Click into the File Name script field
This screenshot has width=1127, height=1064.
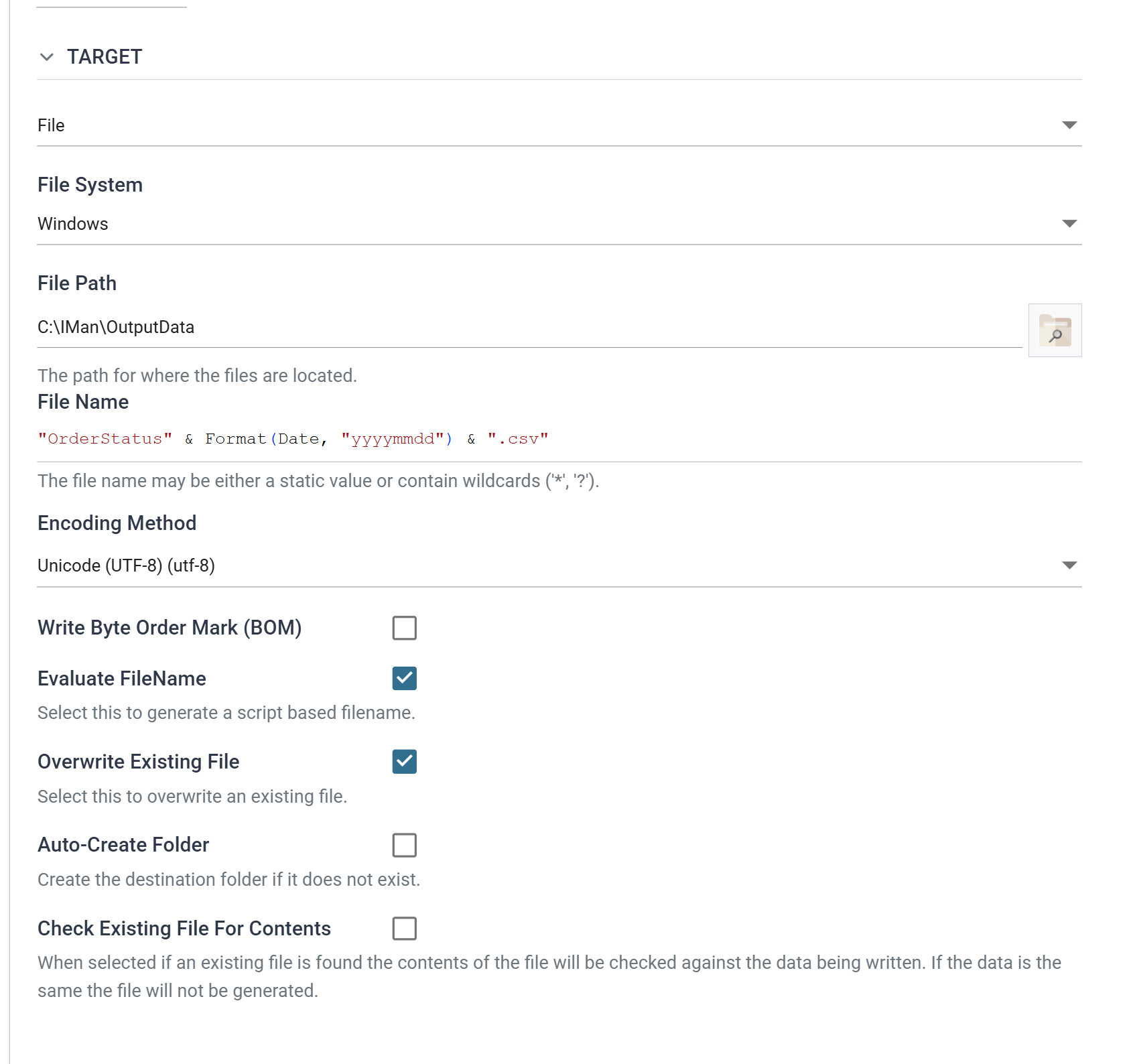[x=559, y=440]
